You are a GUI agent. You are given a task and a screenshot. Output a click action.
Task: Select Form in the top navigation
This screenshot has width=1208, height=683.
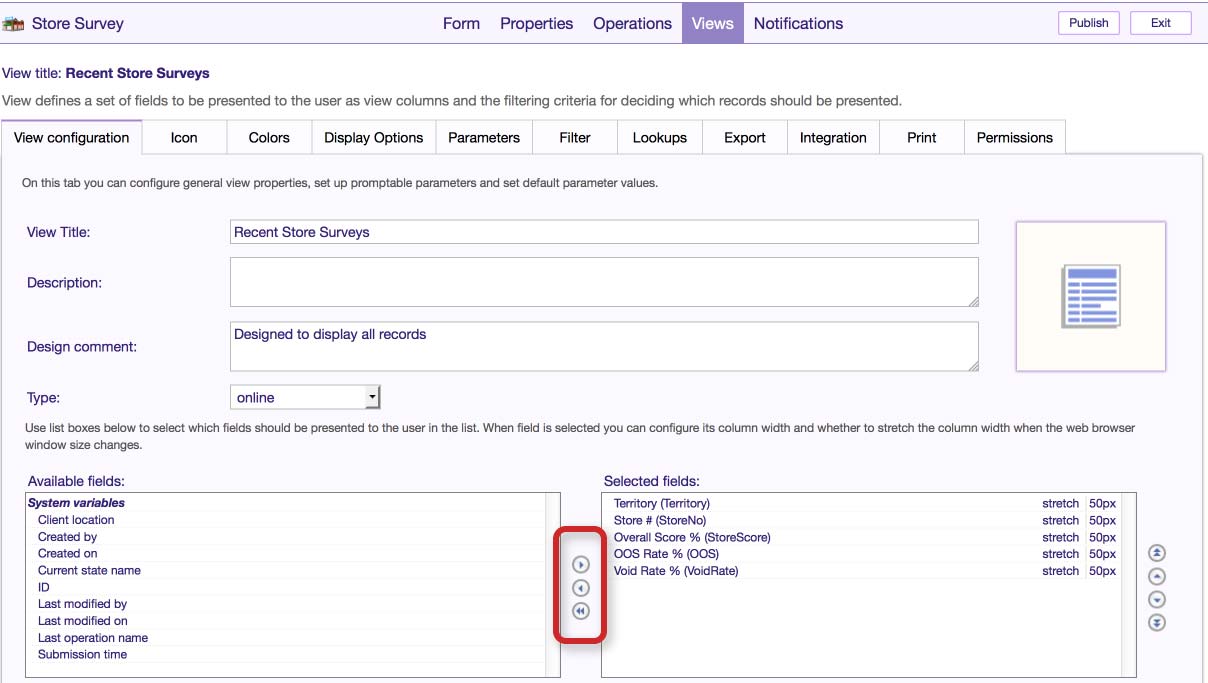(x=461, y=24)
